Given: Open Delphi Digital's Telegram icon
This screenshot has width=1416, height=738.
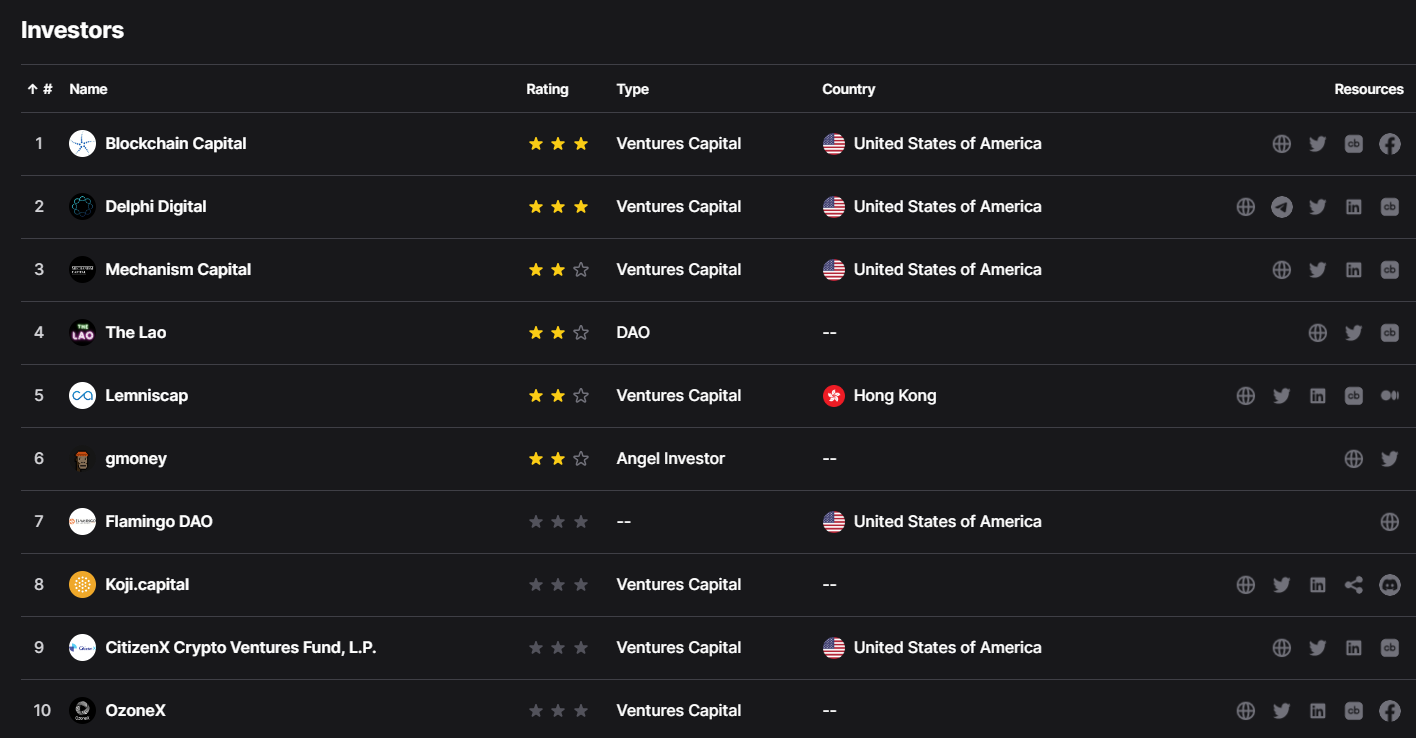Looking at the screenshot, I should pos(1281,207).
